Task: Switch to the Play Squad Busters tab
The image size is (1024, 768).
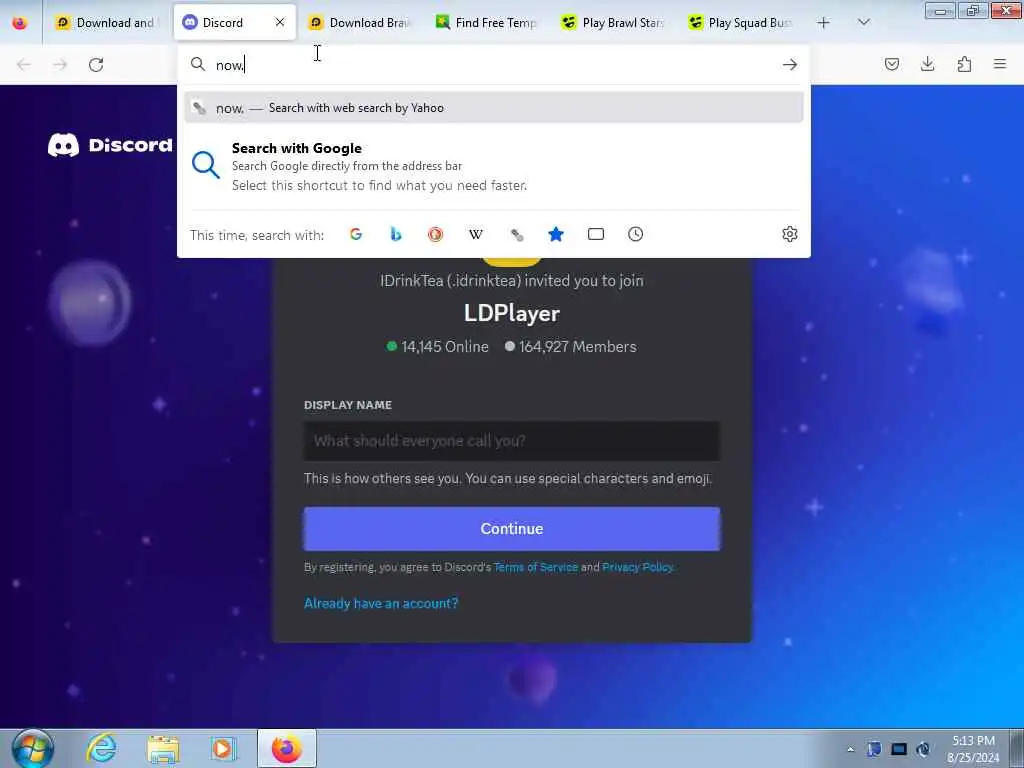Action: point(740,23)
